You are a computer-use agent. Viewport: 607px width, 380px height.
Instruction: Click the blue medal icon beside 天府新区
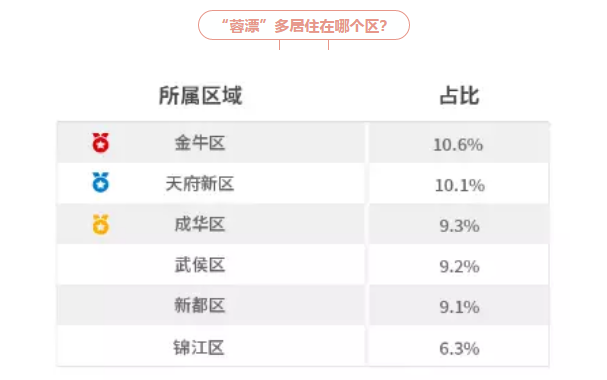pyautogui.click(x=101, y=182)
